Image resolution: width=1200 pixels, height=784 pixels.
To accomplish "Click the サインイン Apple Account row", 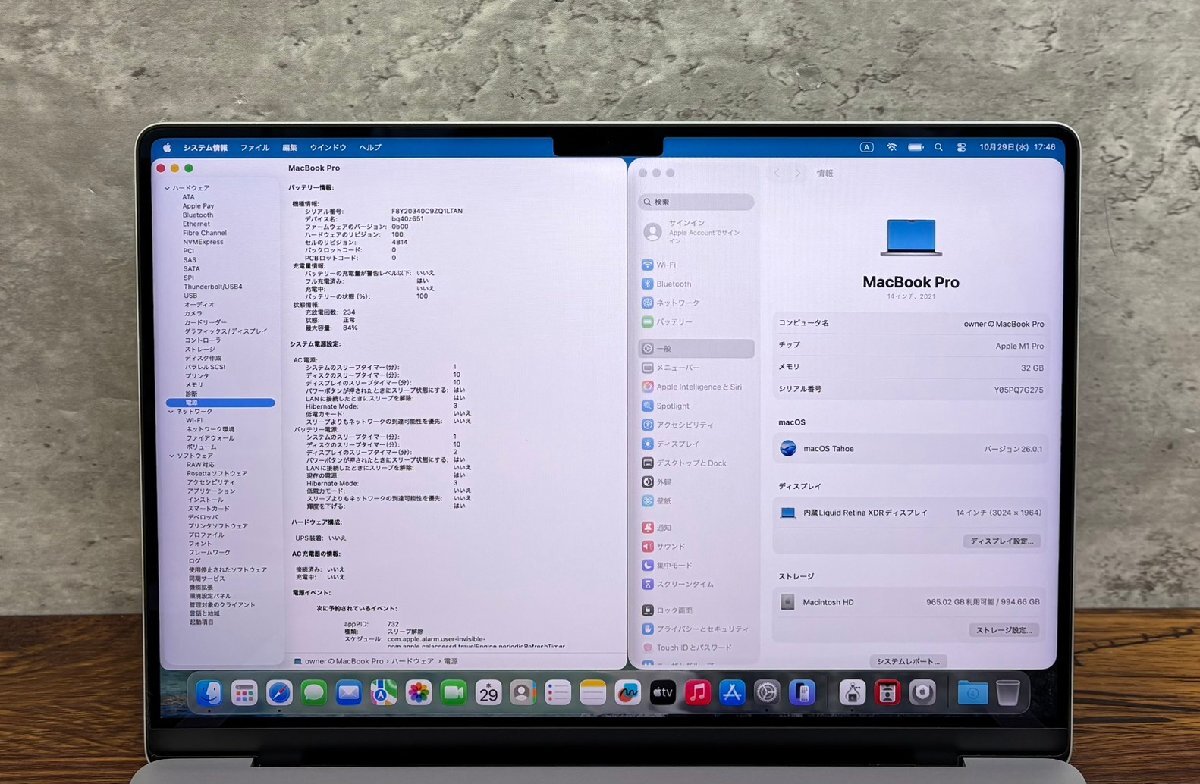I will (697, 231).
